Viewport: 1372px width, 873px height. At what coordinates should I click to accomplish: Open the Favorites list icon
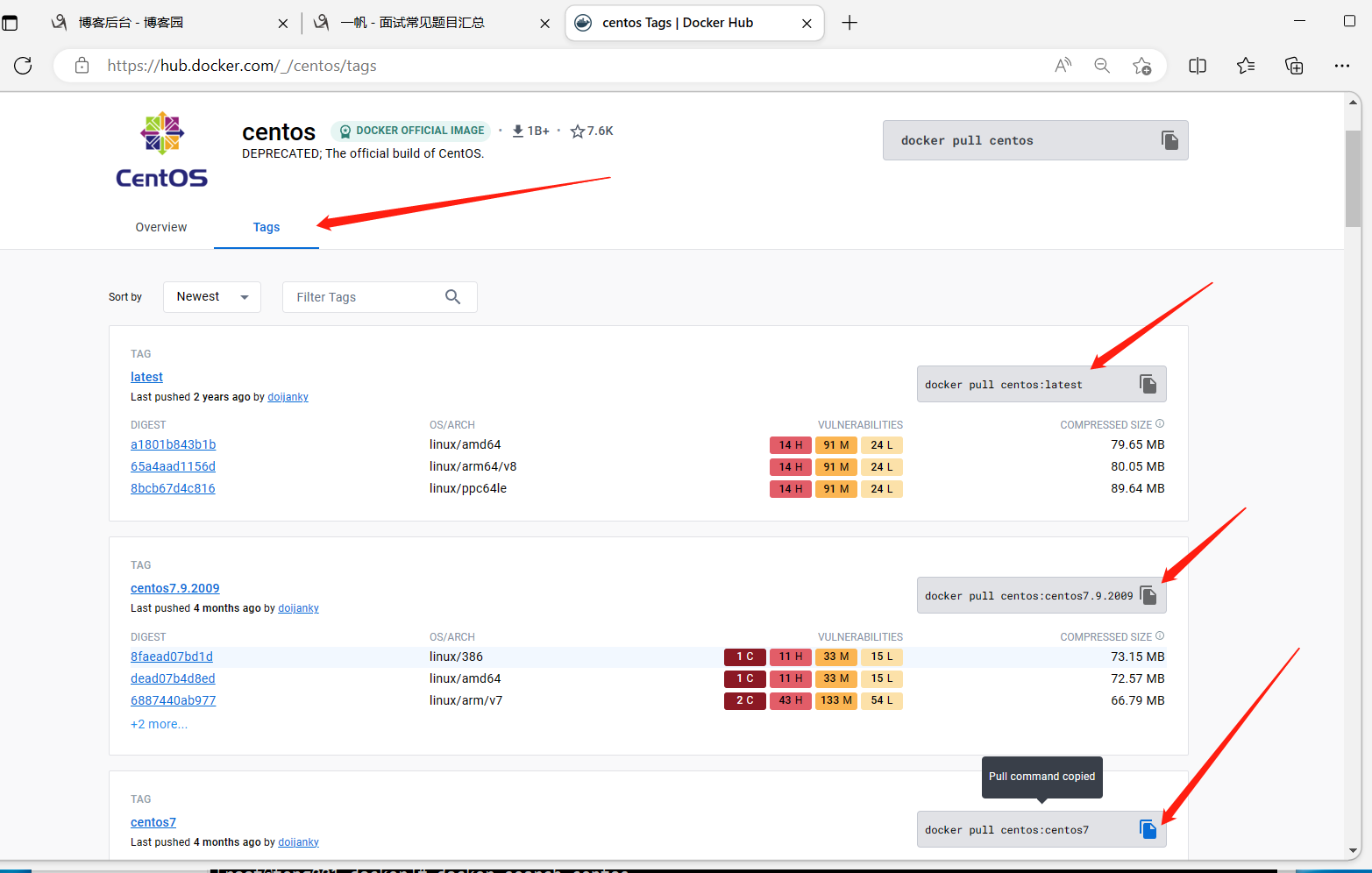(x=1246, y=66)
